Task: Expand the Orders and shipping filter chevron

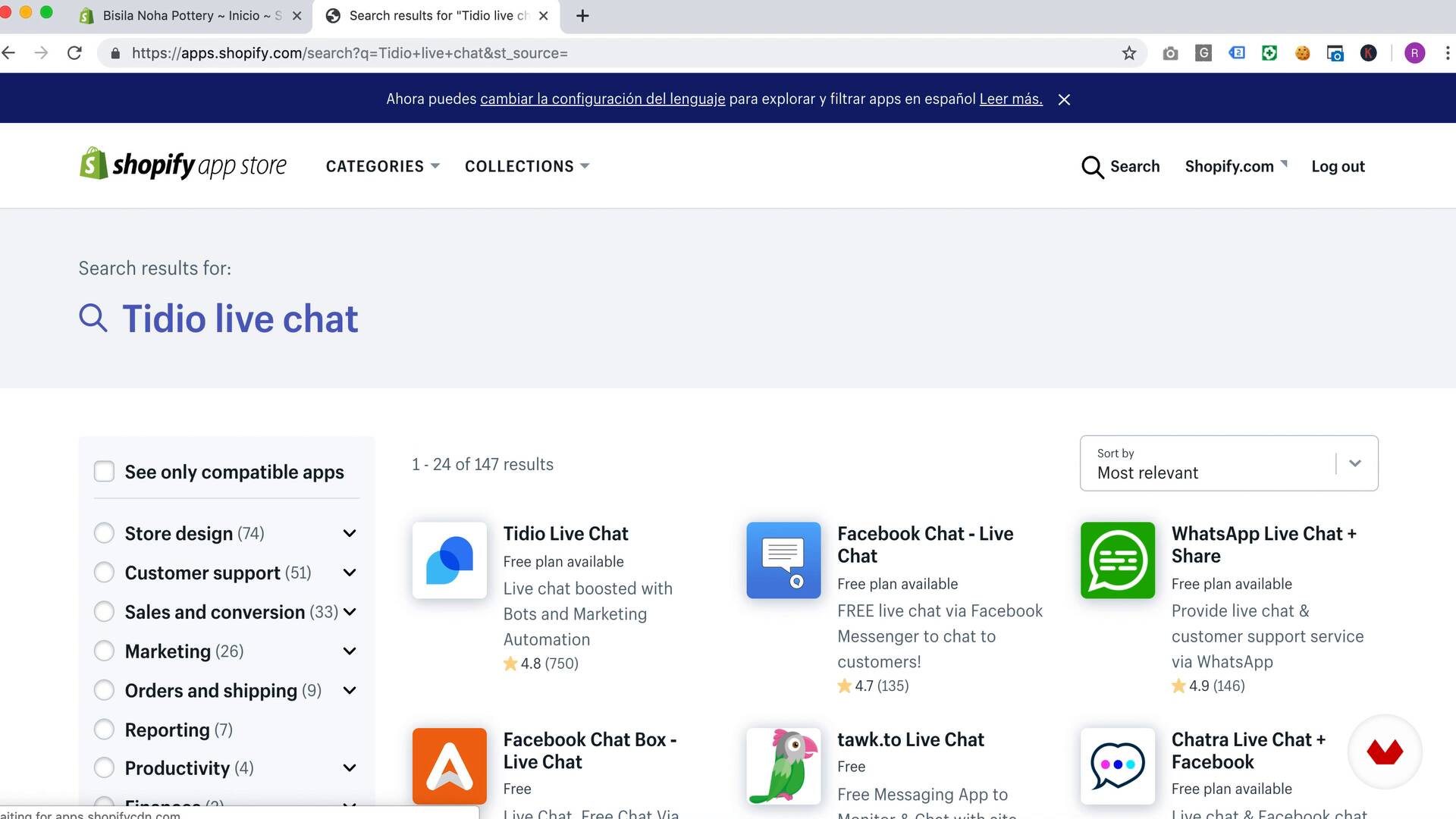Action: coord(350,691)
